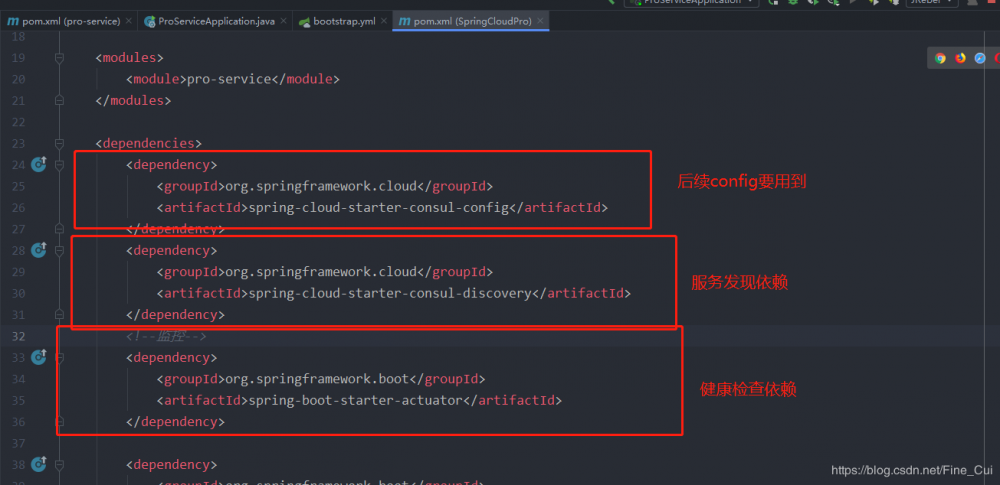The width and height of the screenshot is (1000, 485).
Task: Open file preview in Chrome browser
Action: pos(940,58)
